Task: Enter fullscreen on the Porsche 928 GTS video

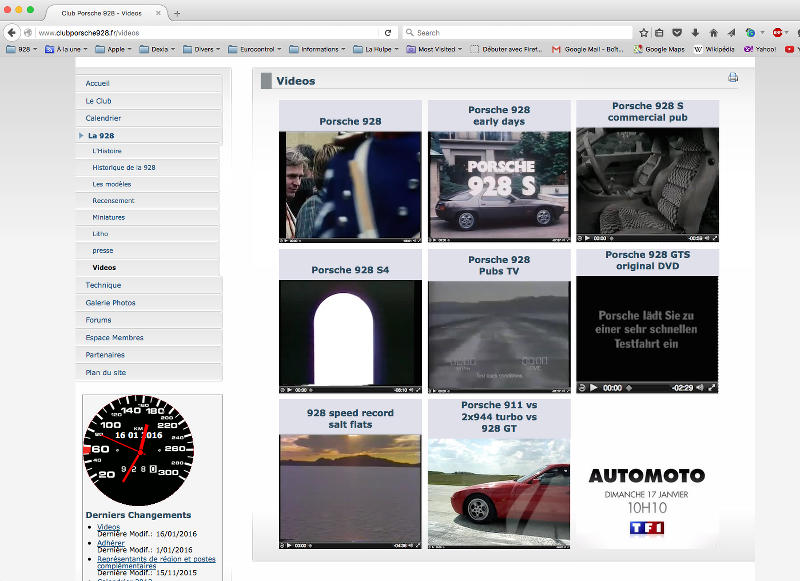Action: click(712, 388)
